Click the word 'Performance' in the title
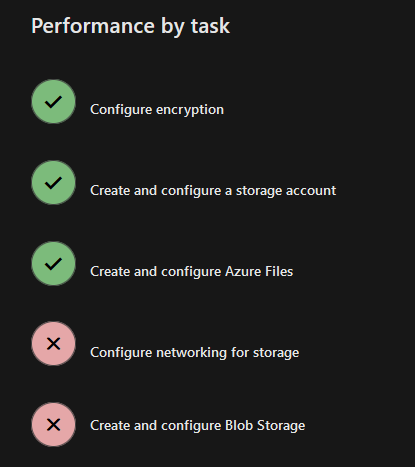 93,26
